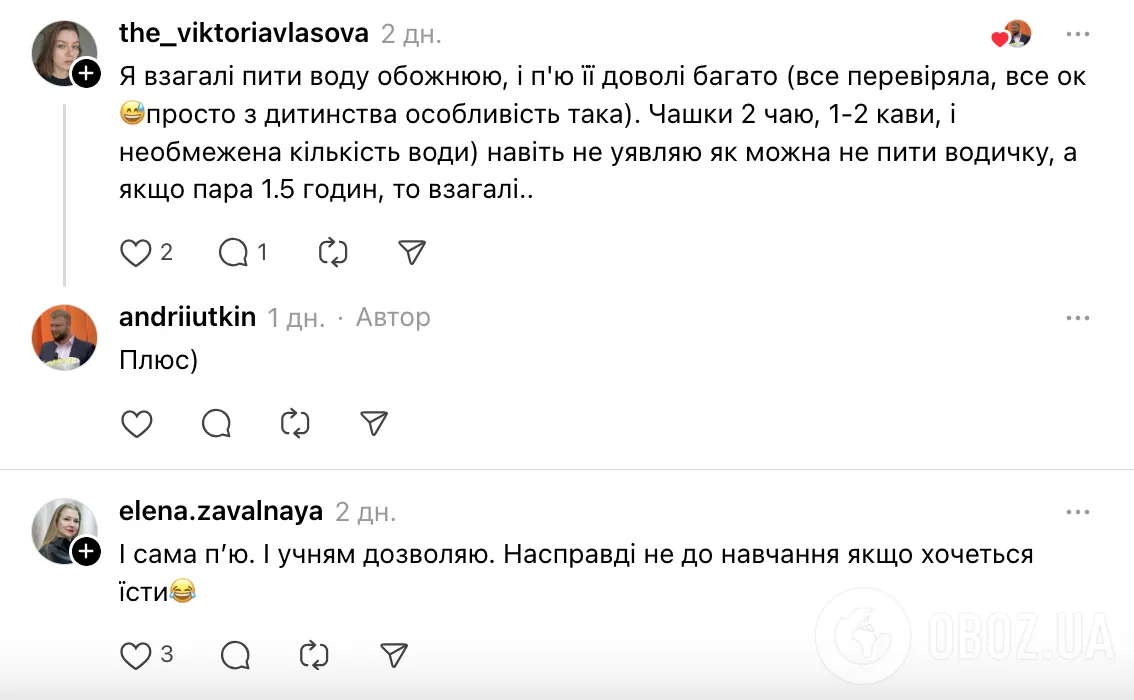
Task: View the '1' reply count on the first comment
Action: tap(261, 253)
